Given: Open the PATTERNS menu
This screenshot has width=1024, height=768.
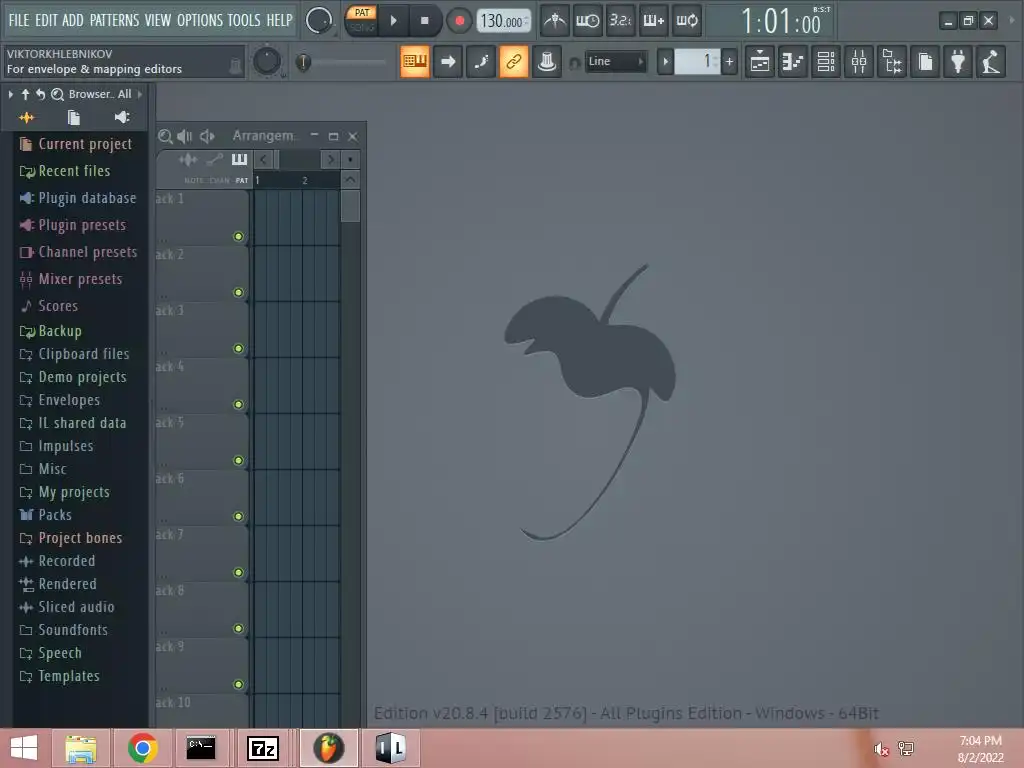Looking at the screenshot, I should (x=114, y=20).
